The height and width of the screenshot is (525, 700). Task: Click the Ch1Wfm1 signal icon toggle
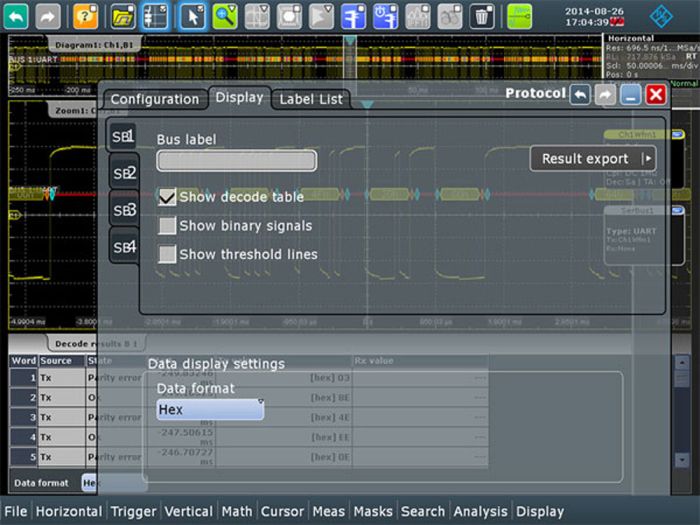point(678,134)
